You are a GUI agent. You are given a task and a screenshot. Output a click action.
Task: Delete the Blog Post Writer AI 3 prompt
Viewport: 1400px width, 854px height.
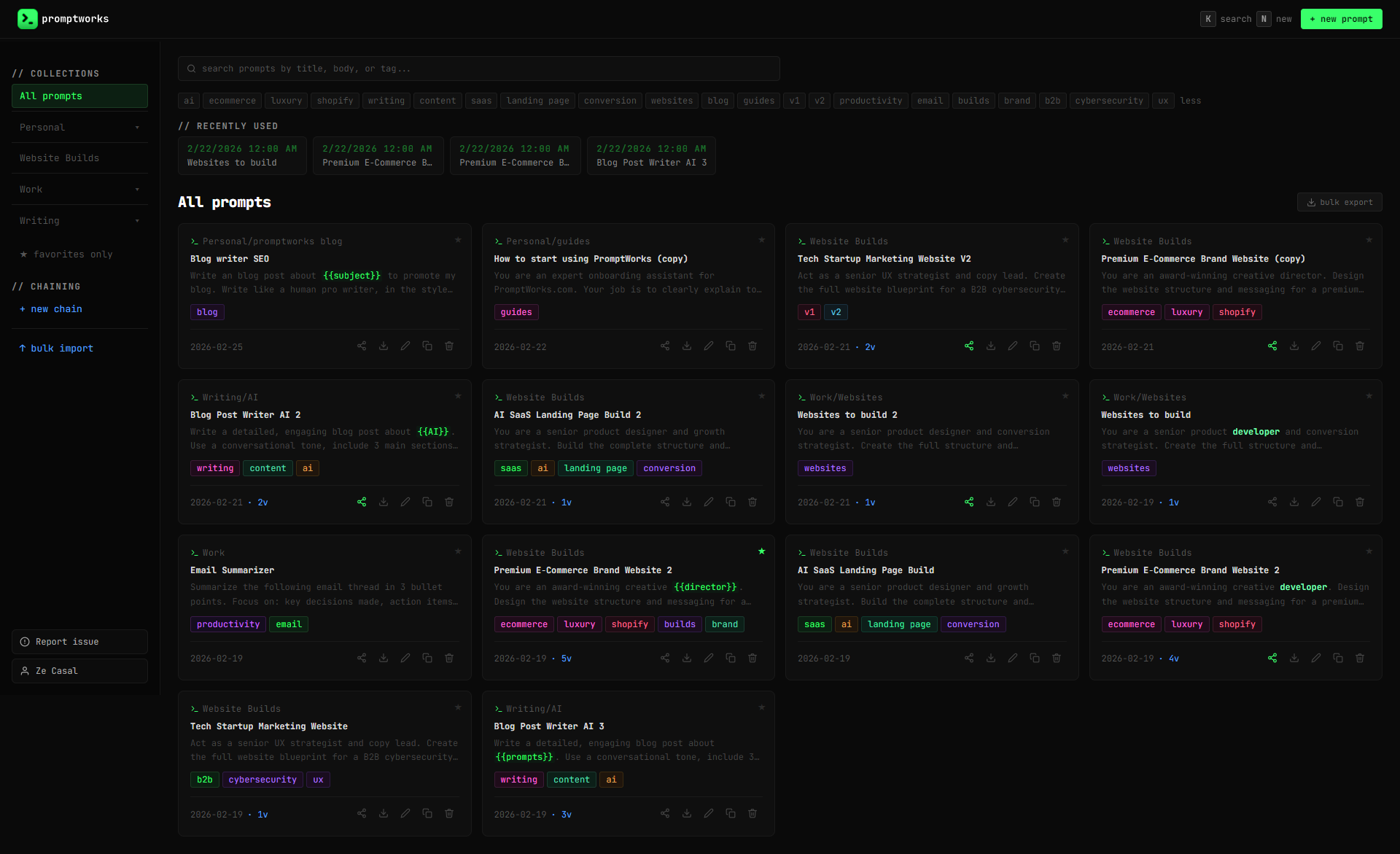[x=752, y=813]
